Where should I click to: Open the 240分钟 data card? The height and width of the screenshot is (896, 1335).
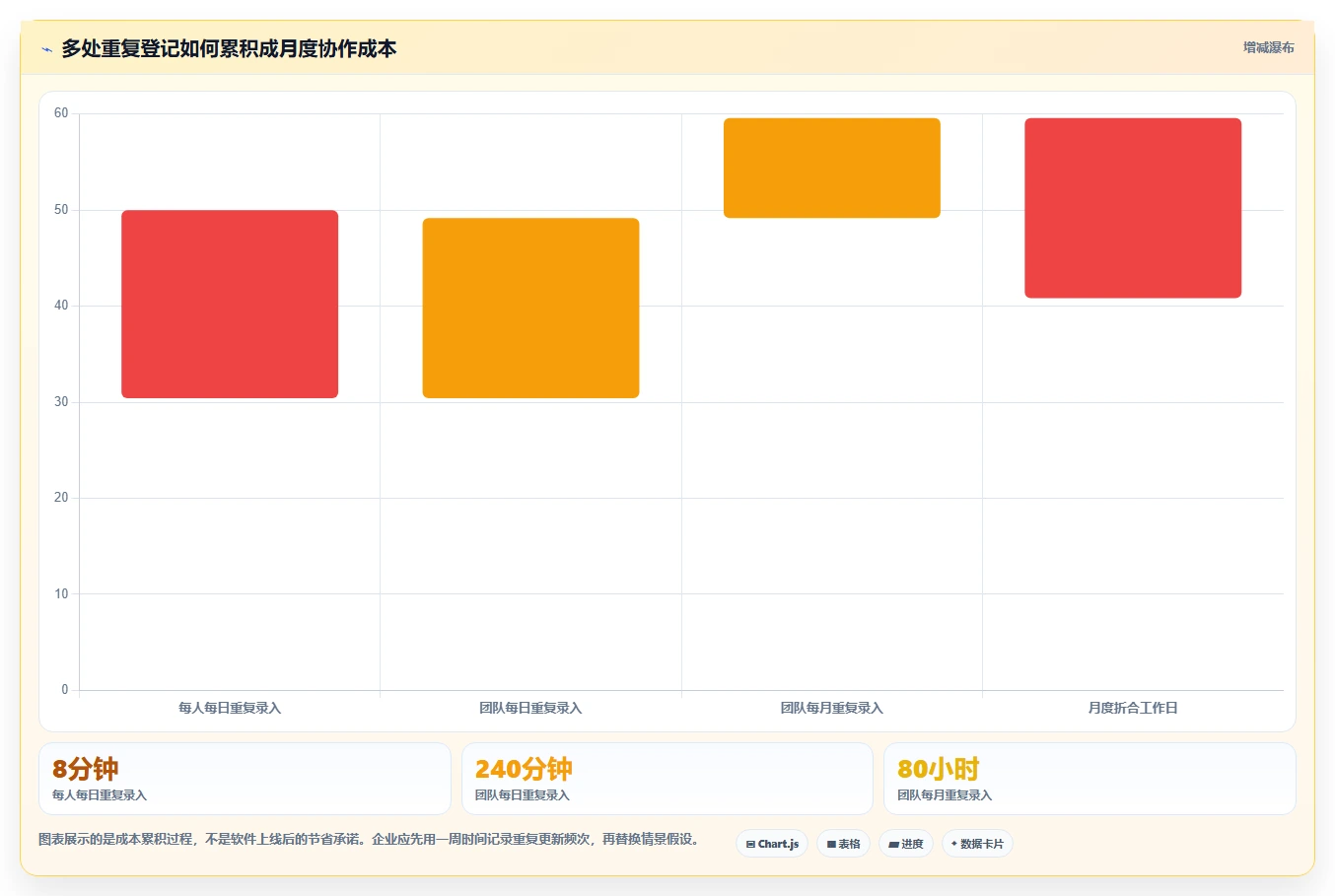667,779
